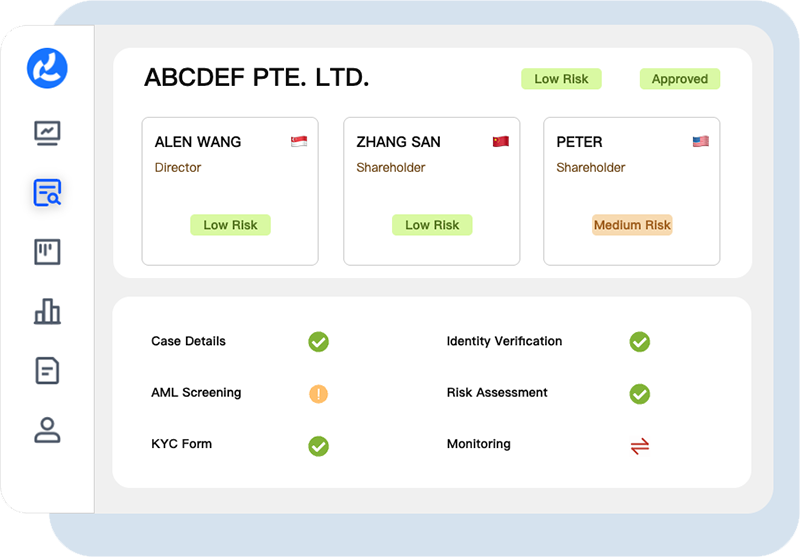This screenshot has width=800, height=557.
Task: Click red arrows icon beside Monitoring
Action: 639,446
